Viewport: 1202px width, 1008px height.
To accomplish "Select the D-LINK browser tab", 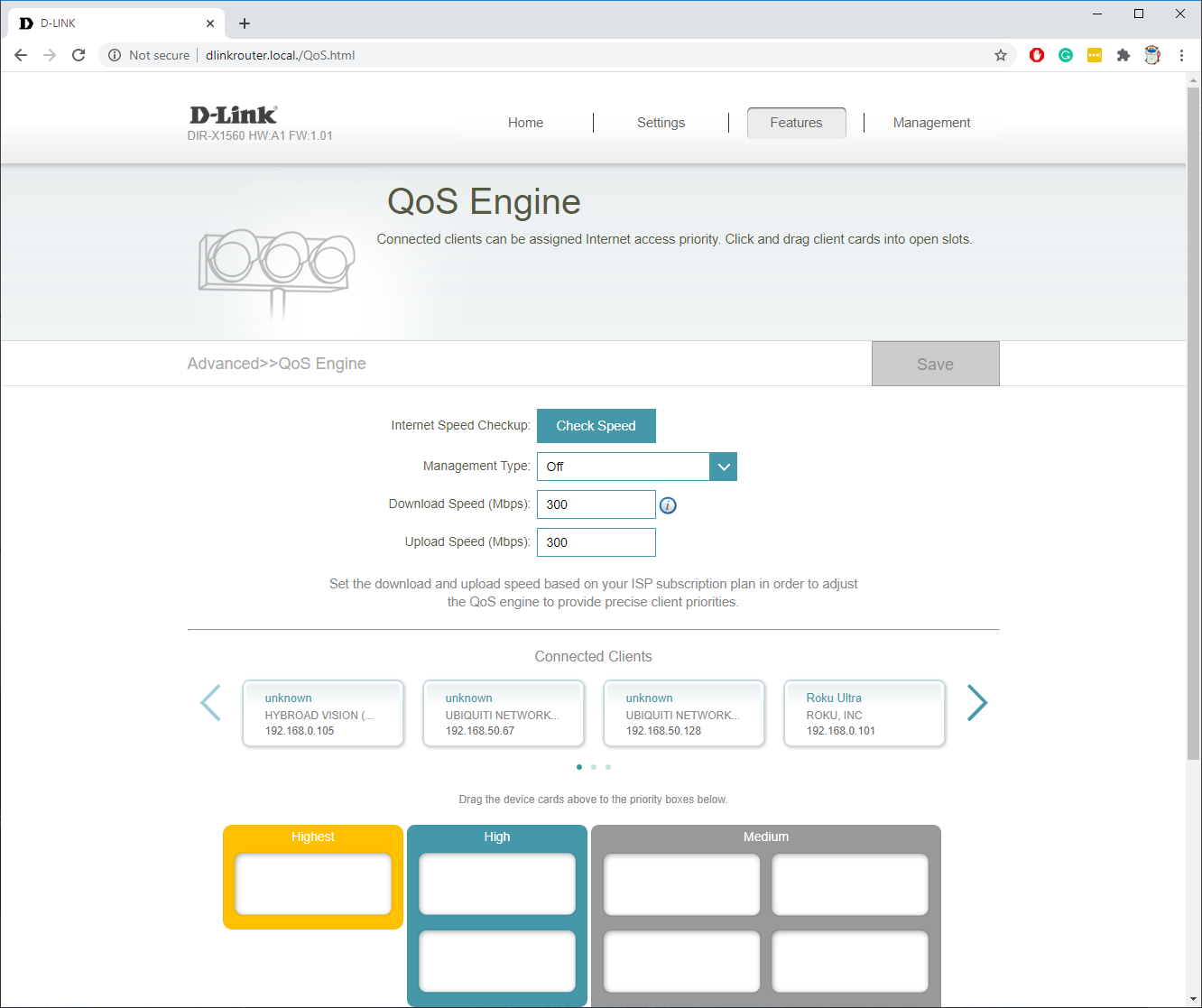I will point(116,23).
